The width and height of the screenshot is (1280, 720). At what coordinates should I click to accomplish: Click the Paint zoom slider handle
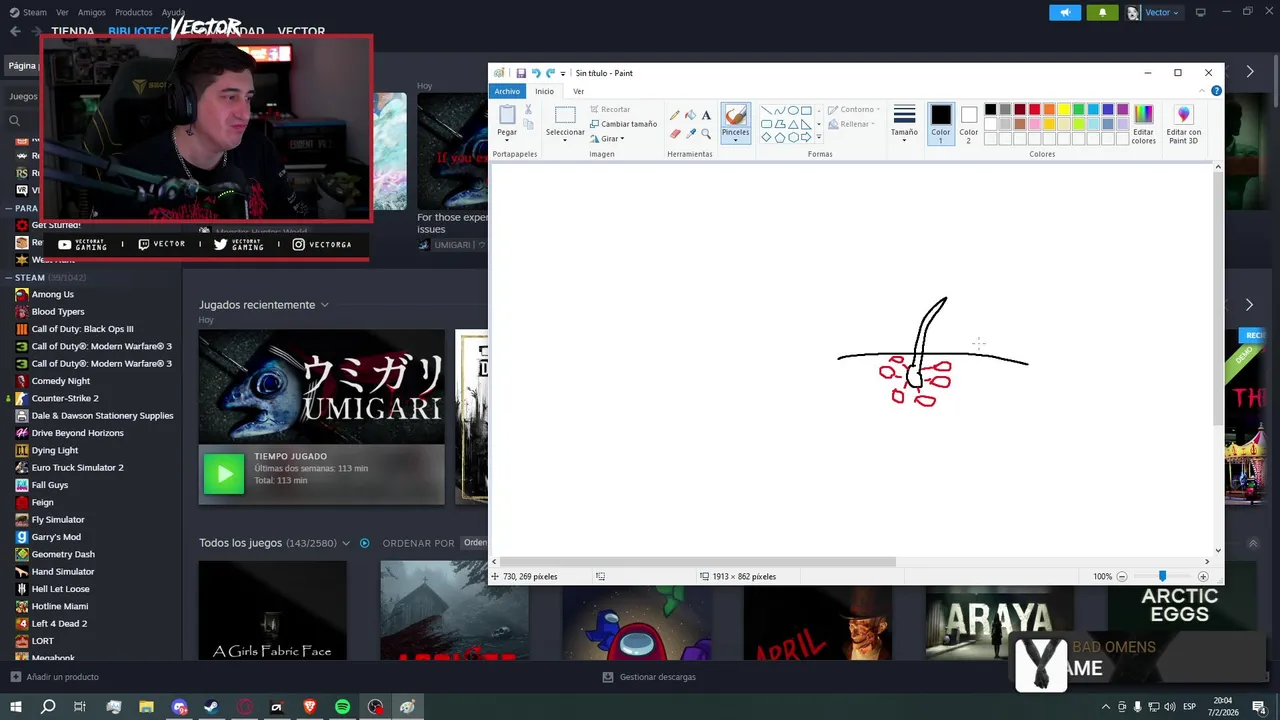[x=1162, y=576]
